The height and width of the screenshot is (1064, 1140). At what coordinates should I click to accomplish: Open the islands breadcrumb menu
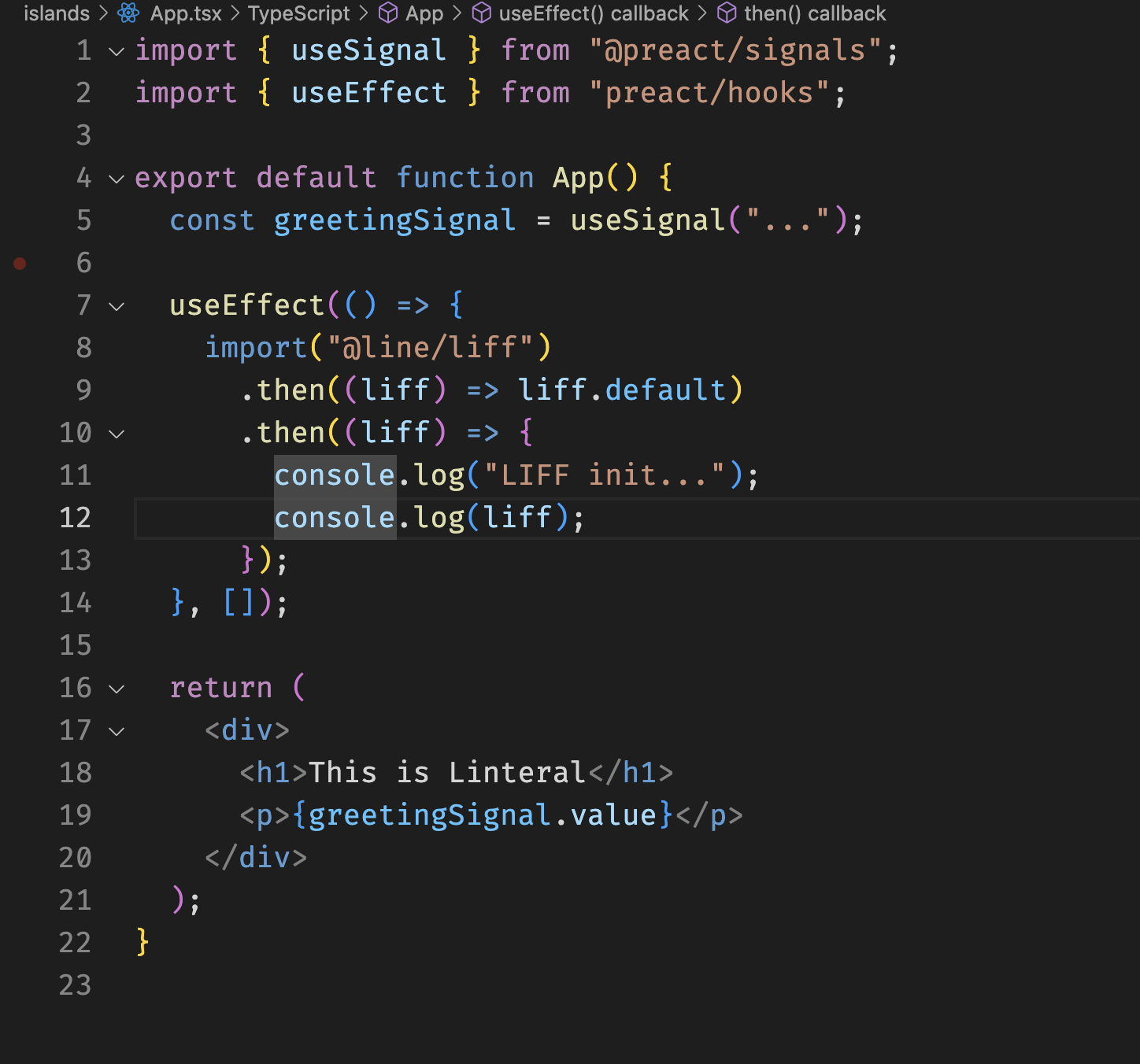pyautogui.click(x=57, y=13)
